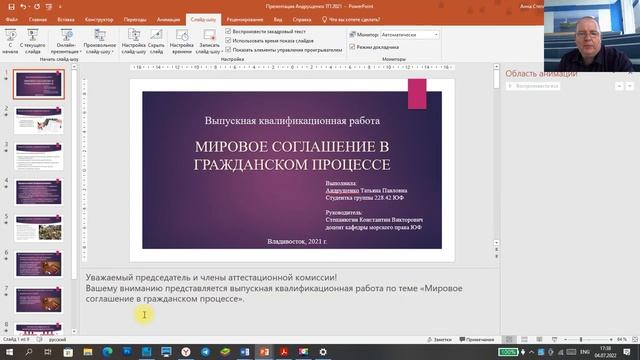Viewport: 640px width, 360px height.
Task: Move animation down arrow in animation pane
Action: (x=629, y=86)
